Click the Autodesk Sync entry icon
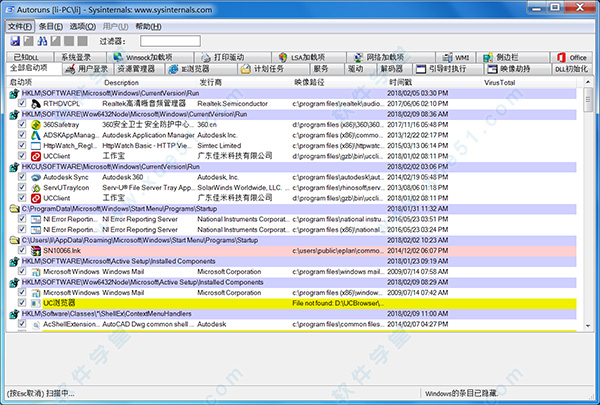This screenshot has width=600, height=405. coord(36,177)
